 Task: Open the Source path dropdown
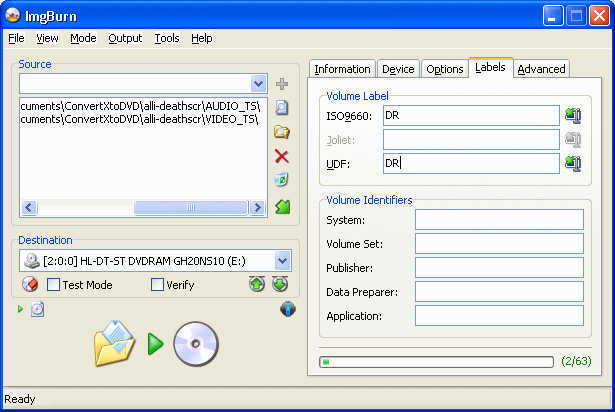(258, 84)
